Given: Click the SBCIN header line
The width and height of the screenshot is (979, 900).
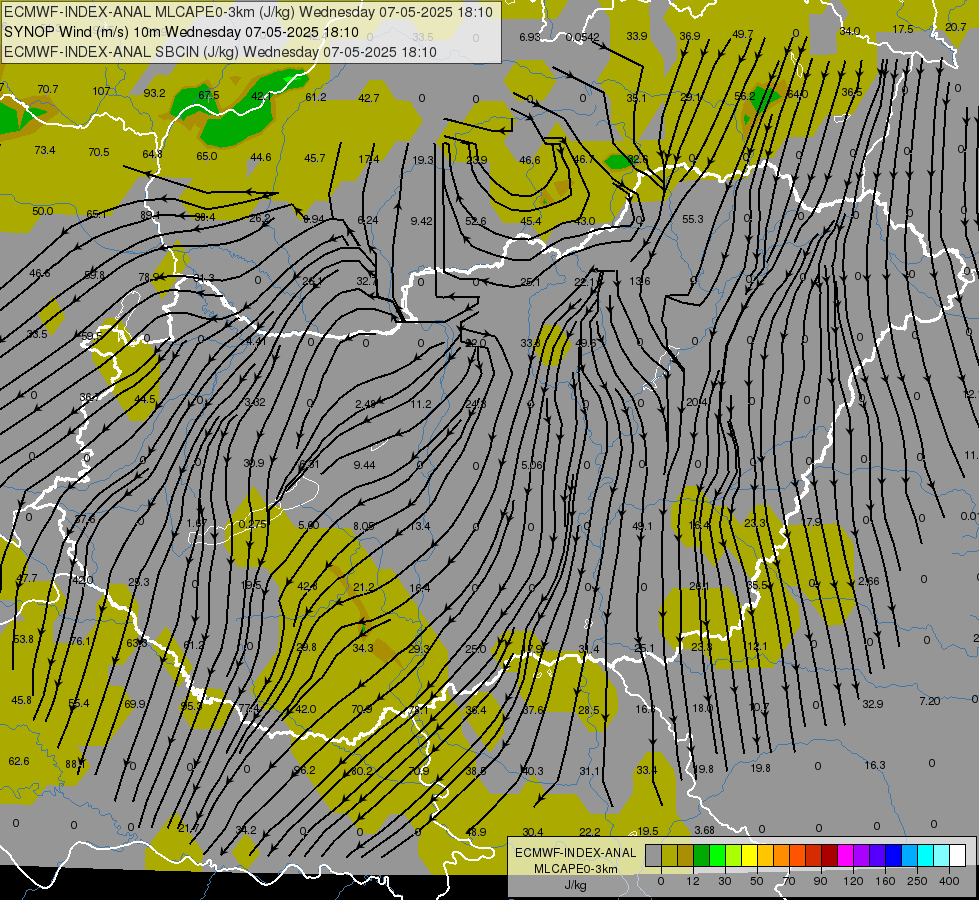Looking at the screenshot, I should pos(220,52).
